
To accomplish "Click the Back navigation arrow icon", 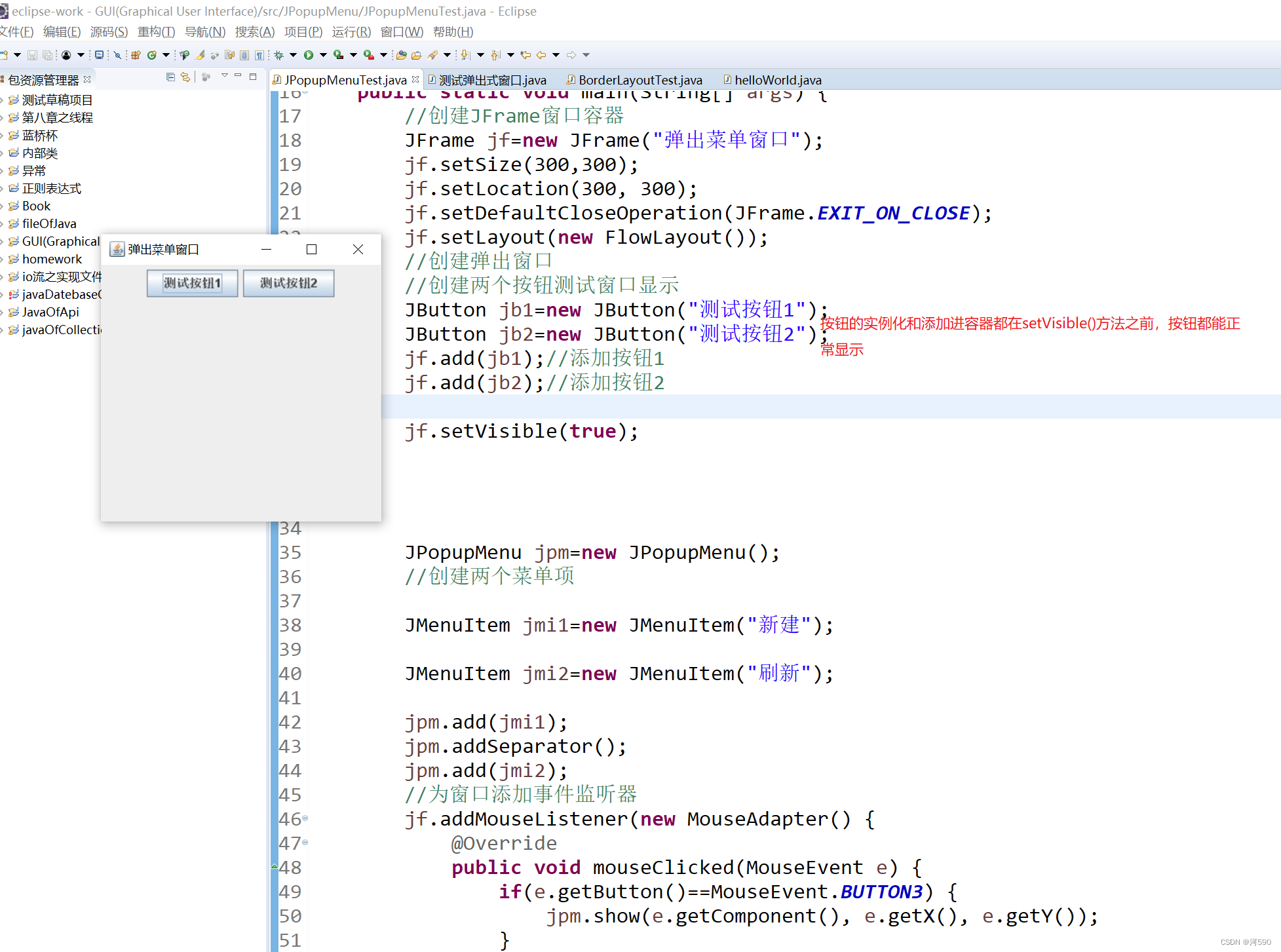I will click(x=541, y=55).
